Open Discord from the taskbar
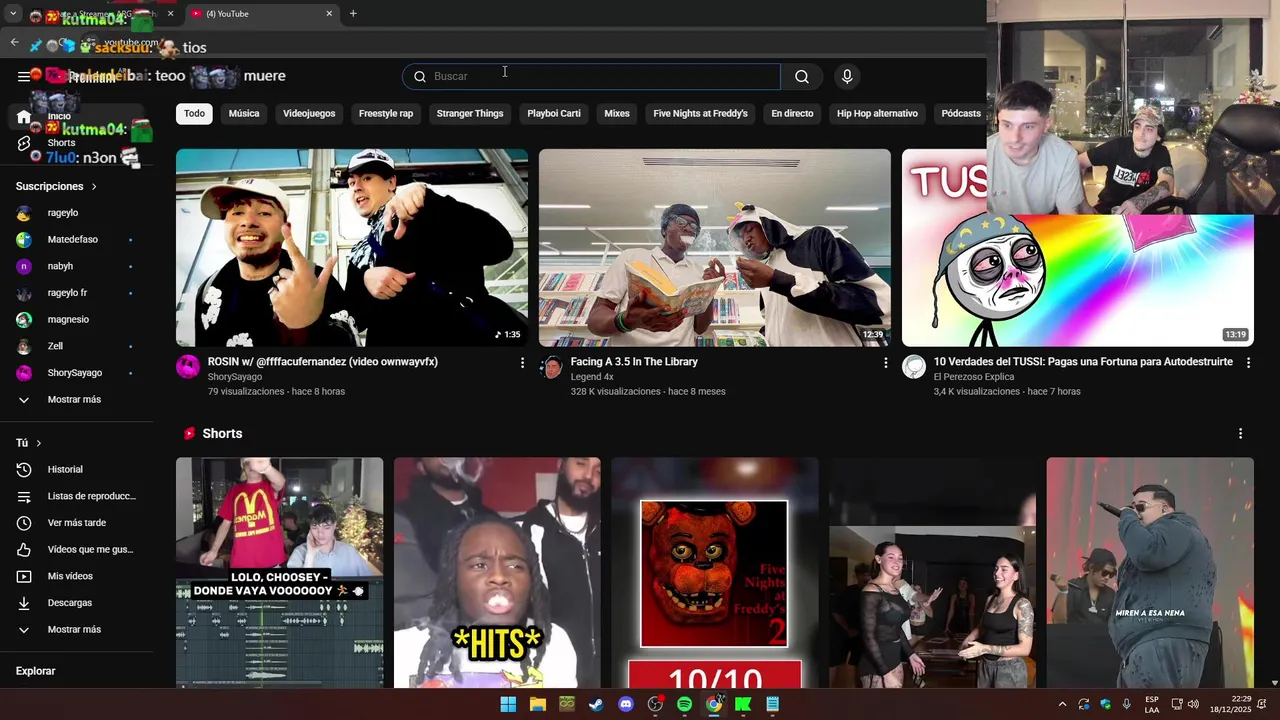The height and width of the screenshot is (720, 1280). pyautogui.click(x=626, y=705)
